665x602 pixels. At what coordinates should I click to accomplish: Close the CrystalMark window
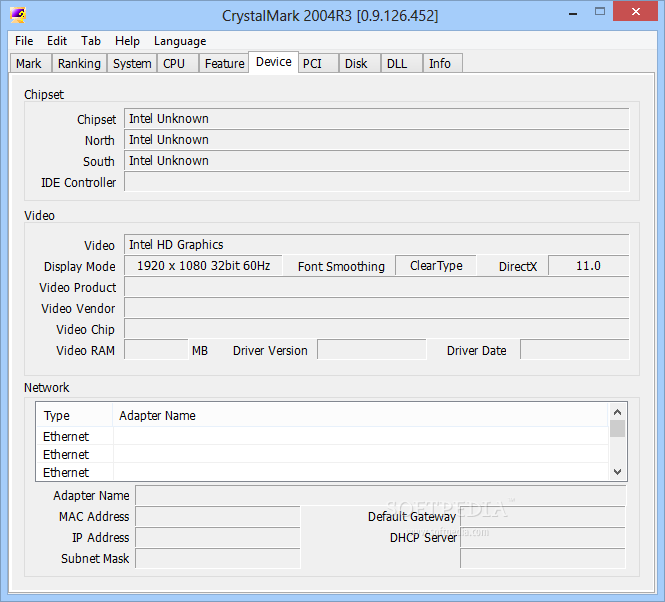[x=635, y=11]
